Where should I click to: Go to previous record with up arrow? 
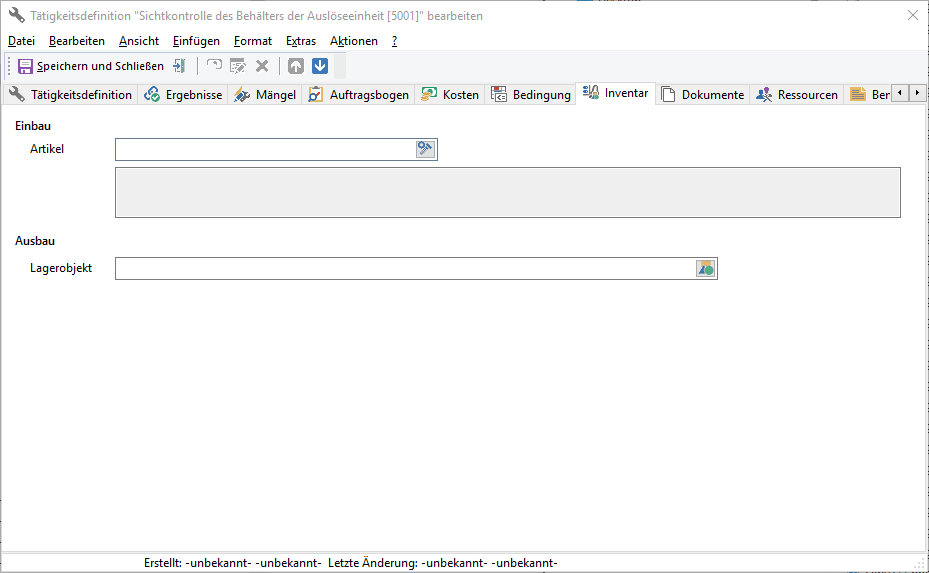point(296,66)
